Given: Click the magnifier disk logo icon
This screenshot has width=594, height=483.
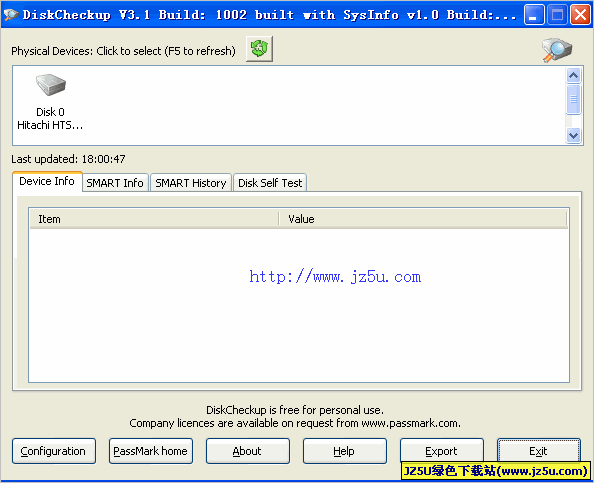Looking at the screenshot, I should click(556, 50).
